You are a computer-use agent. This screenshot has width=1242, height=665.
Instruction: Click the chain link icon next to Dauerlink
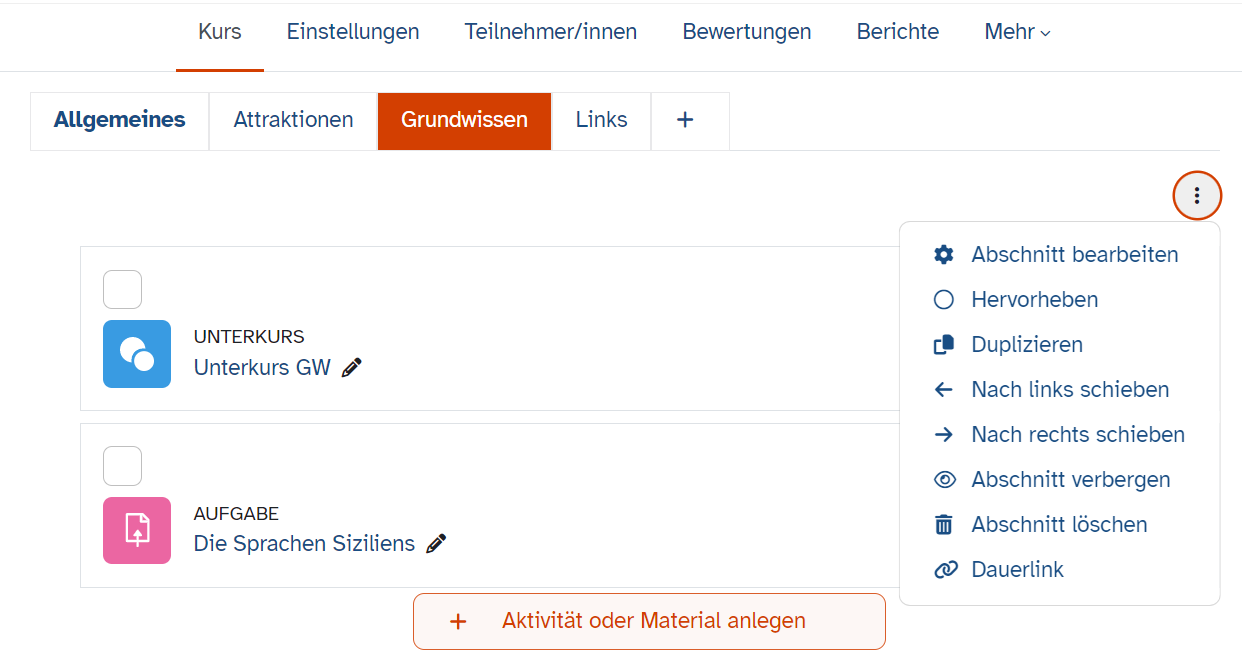click(x=944, y=569)
